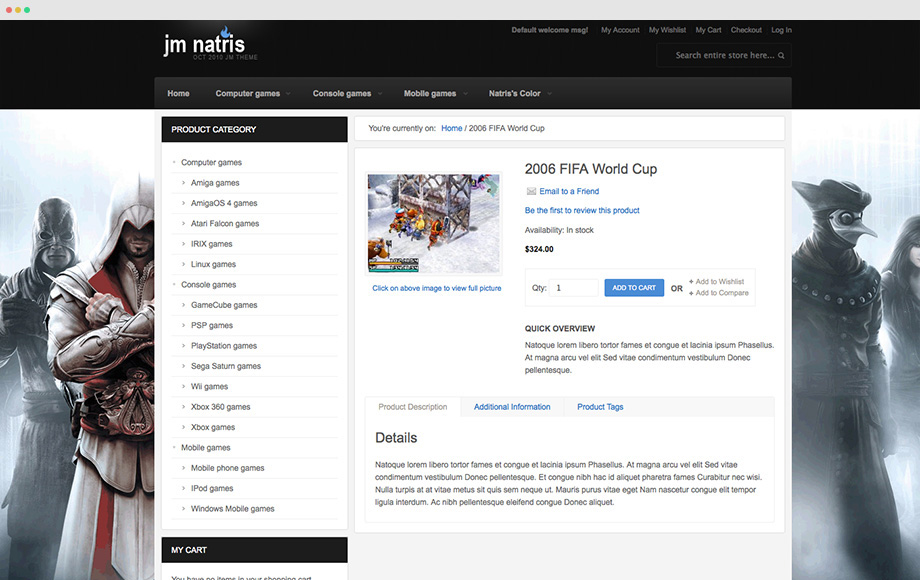This screenshot has height=580, width=920.
Task: Focus the store search field
Action: 725,55
